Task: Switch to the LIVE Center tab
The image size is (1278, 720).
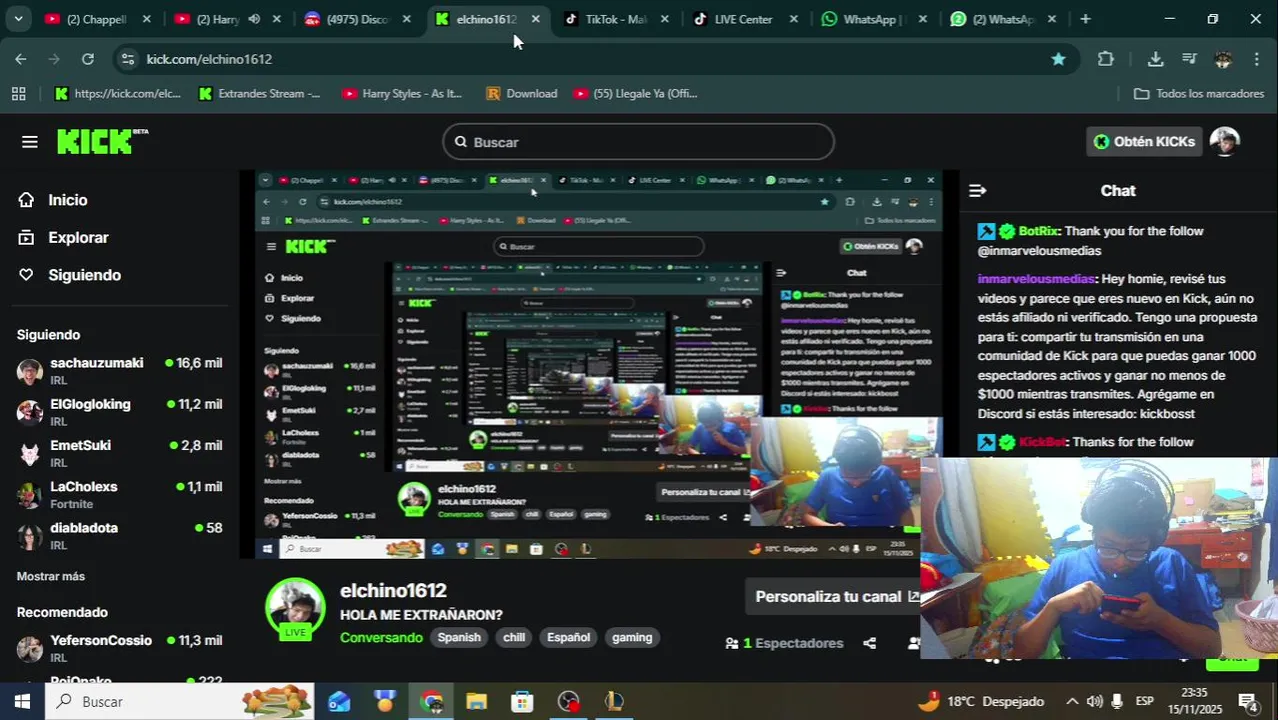Action: pyautogui.click(x=745, y=19)
